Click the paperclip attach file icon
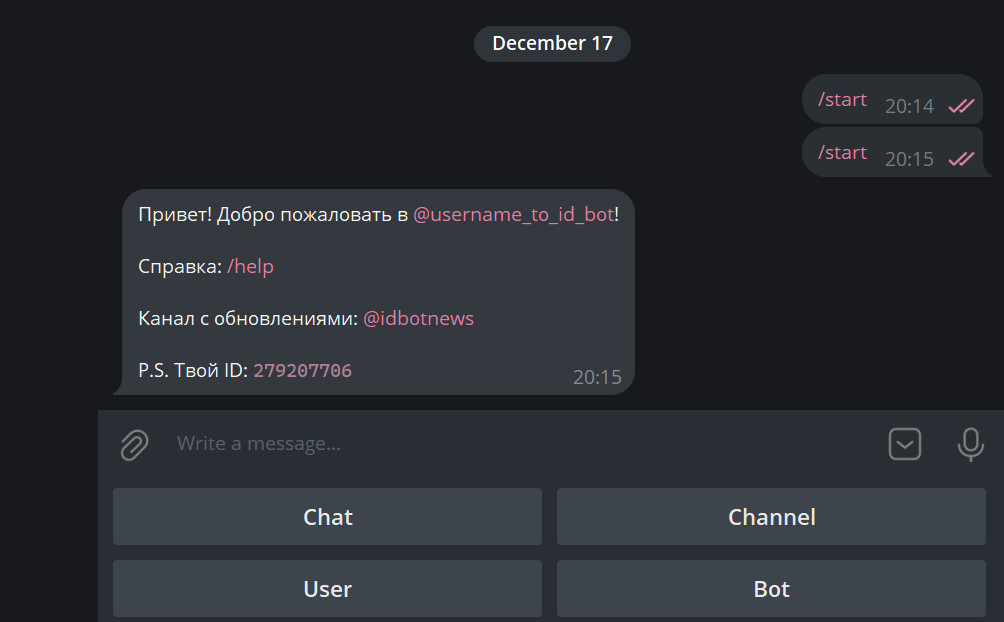This screenshot has height=622, width=1004. [x=134, y=444]
